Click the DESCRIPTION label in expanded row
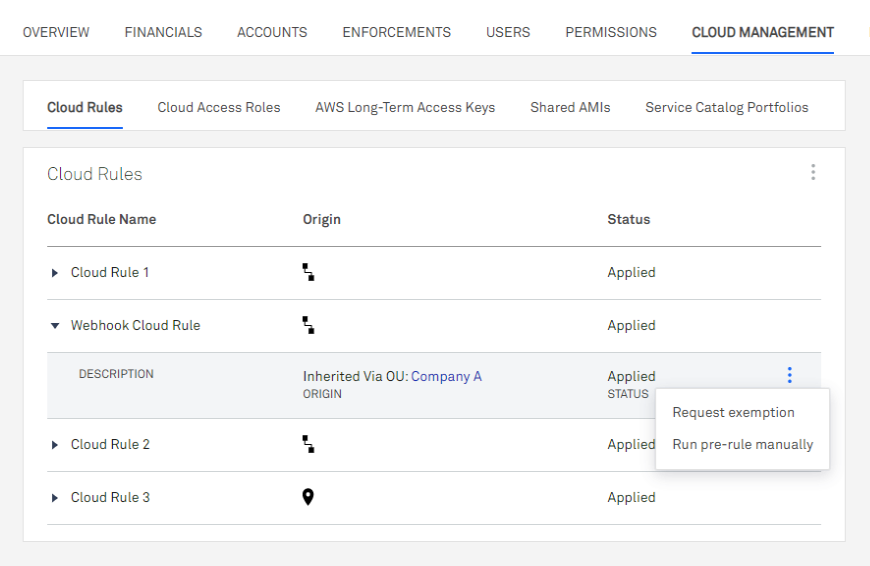The height and width of the screenshot is (566, 870). pos(116,374)
